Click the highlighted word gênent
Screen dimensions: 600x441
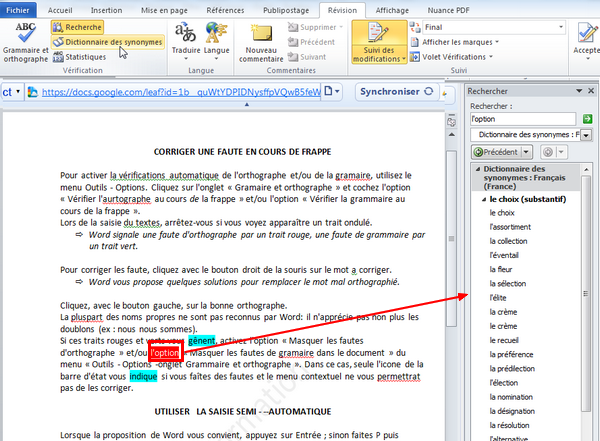click(201, 341)
